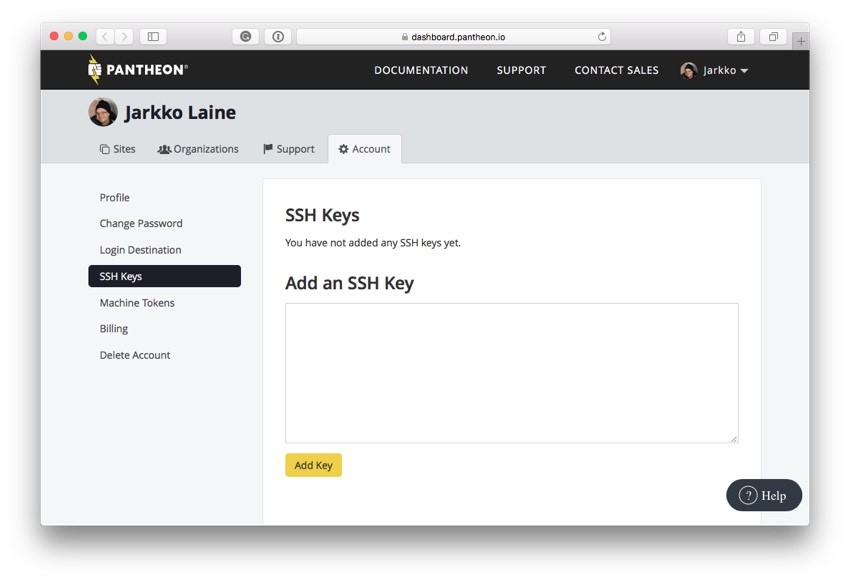Click the small avatar in top bar
Screen dimensions: 850x583
pyautogui.click(x=688, y=71)
